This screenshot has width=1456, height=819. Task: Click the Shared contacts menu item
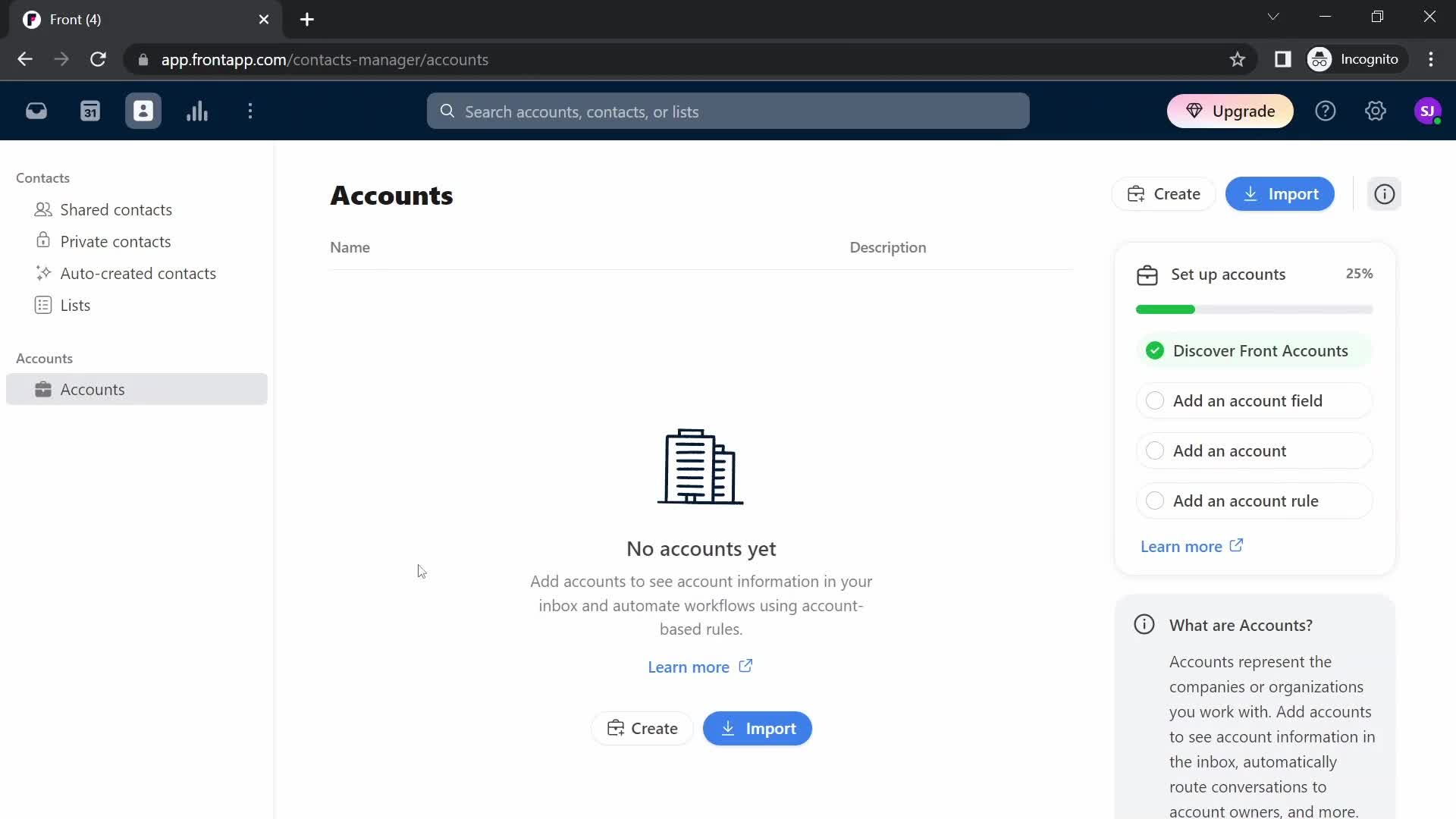point(116,209)
